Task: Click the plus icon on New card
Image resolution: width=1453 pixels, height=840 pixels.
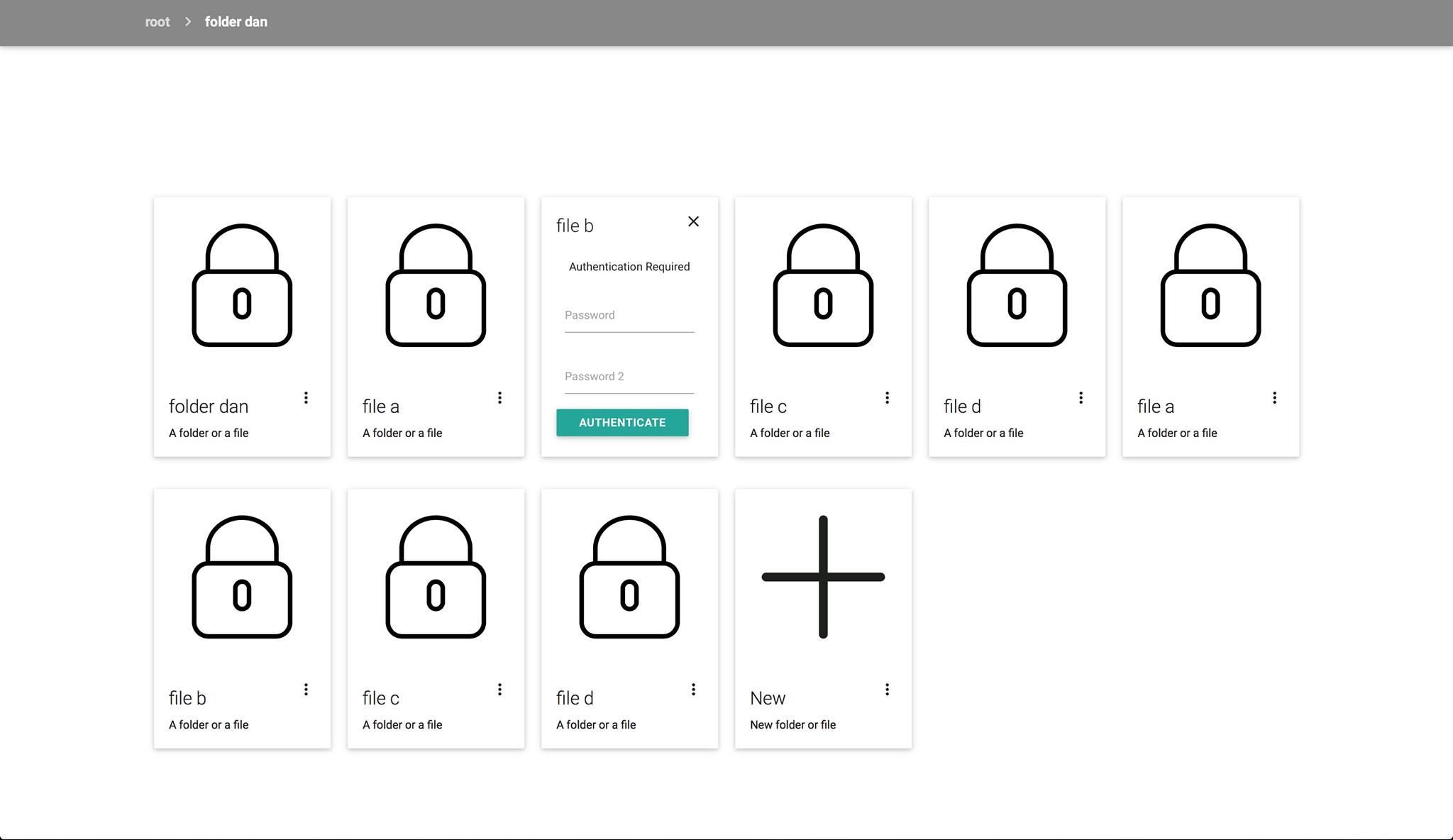Action: tap(823, 577)
